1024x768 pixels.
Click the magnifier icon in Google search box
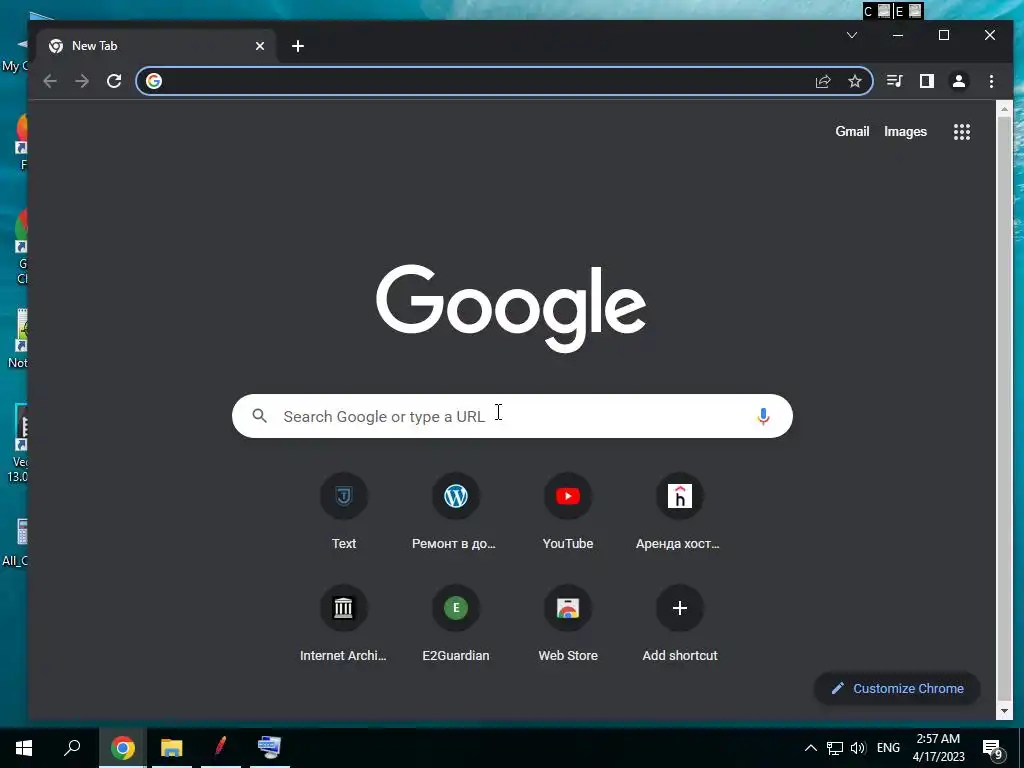coord(260,416)
